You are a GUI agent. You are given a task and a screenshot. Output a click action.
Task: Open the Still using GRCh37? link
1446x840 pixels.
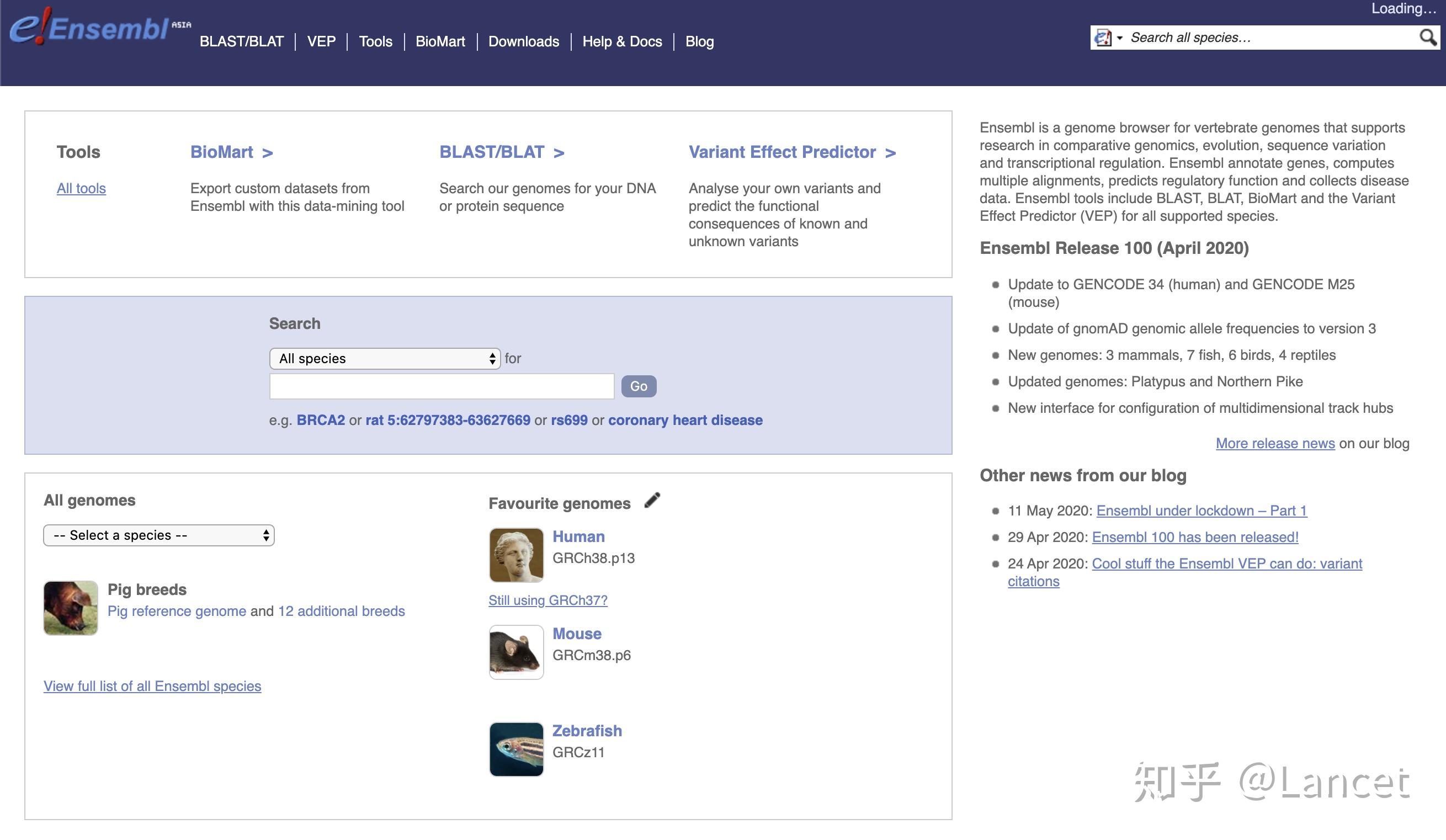[x=548, y=600]
